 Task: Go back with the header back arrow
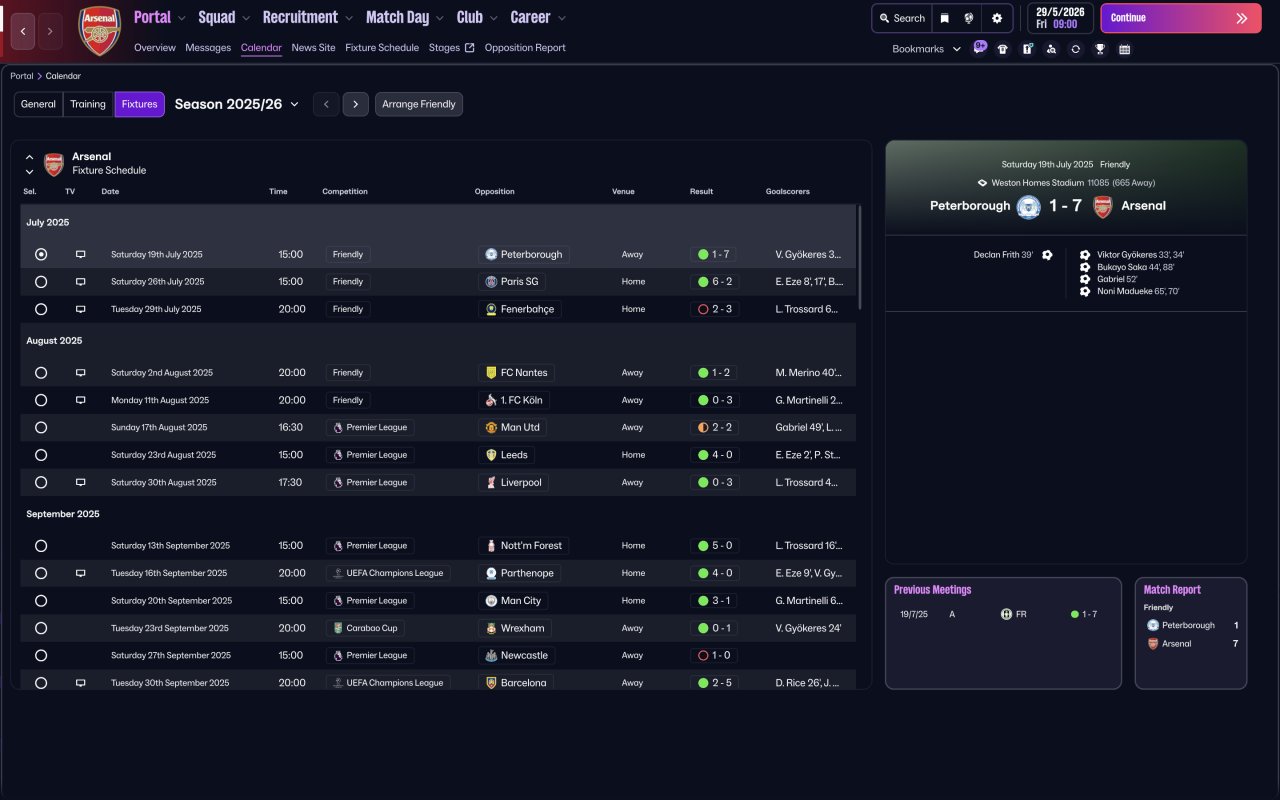(23, 31)
